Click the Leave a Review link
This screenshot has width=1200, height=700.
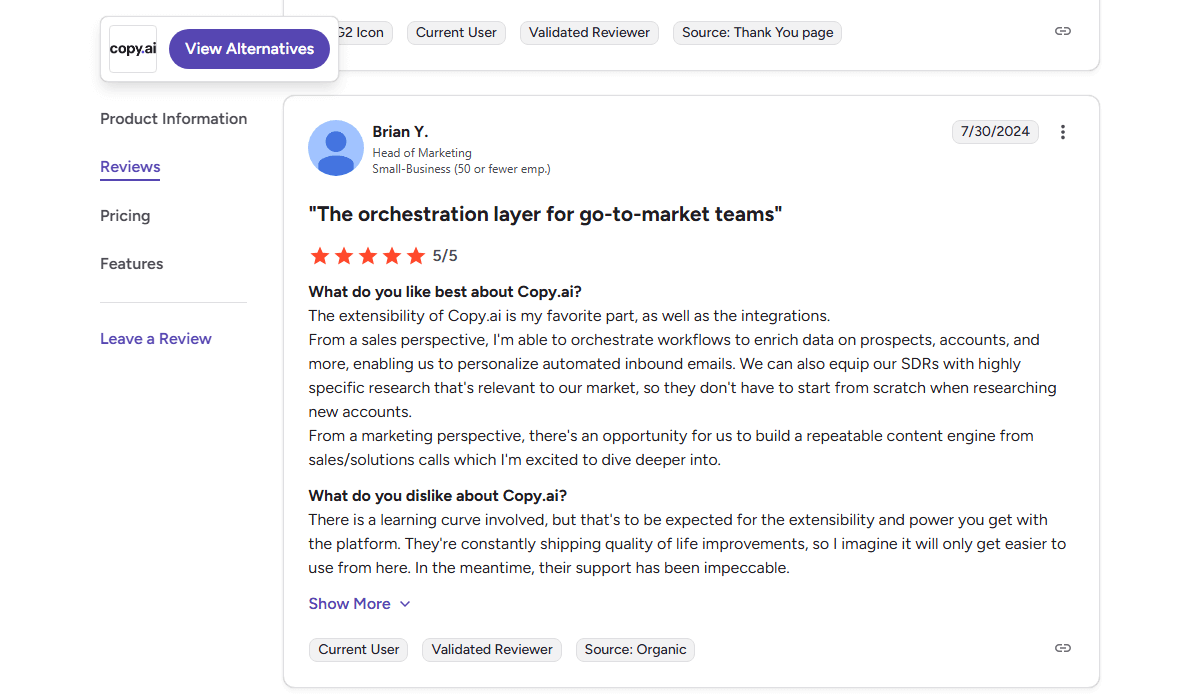tap(156, 339)
